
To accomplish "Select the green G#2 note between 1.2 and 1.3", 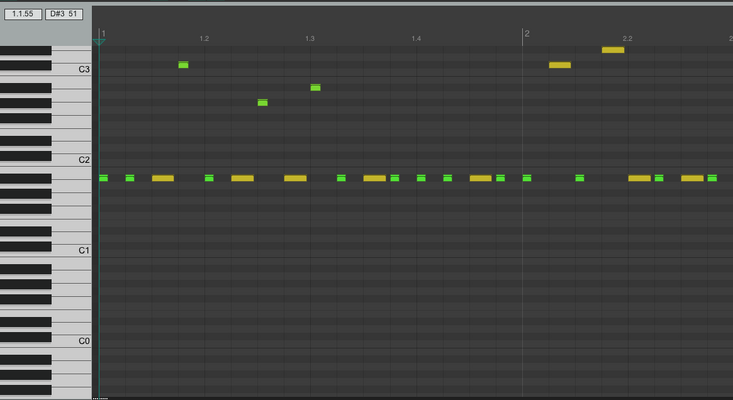I will 263,102.
